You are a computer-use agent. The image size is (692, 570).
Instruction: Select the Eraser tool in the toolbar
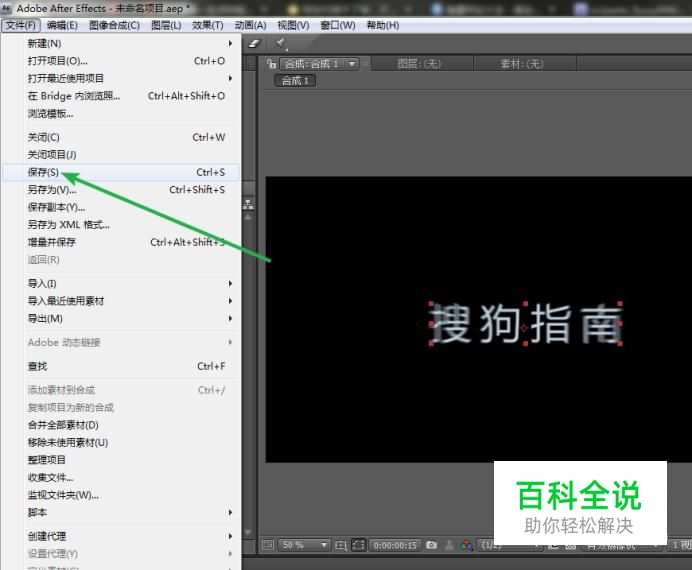point(254,43)
